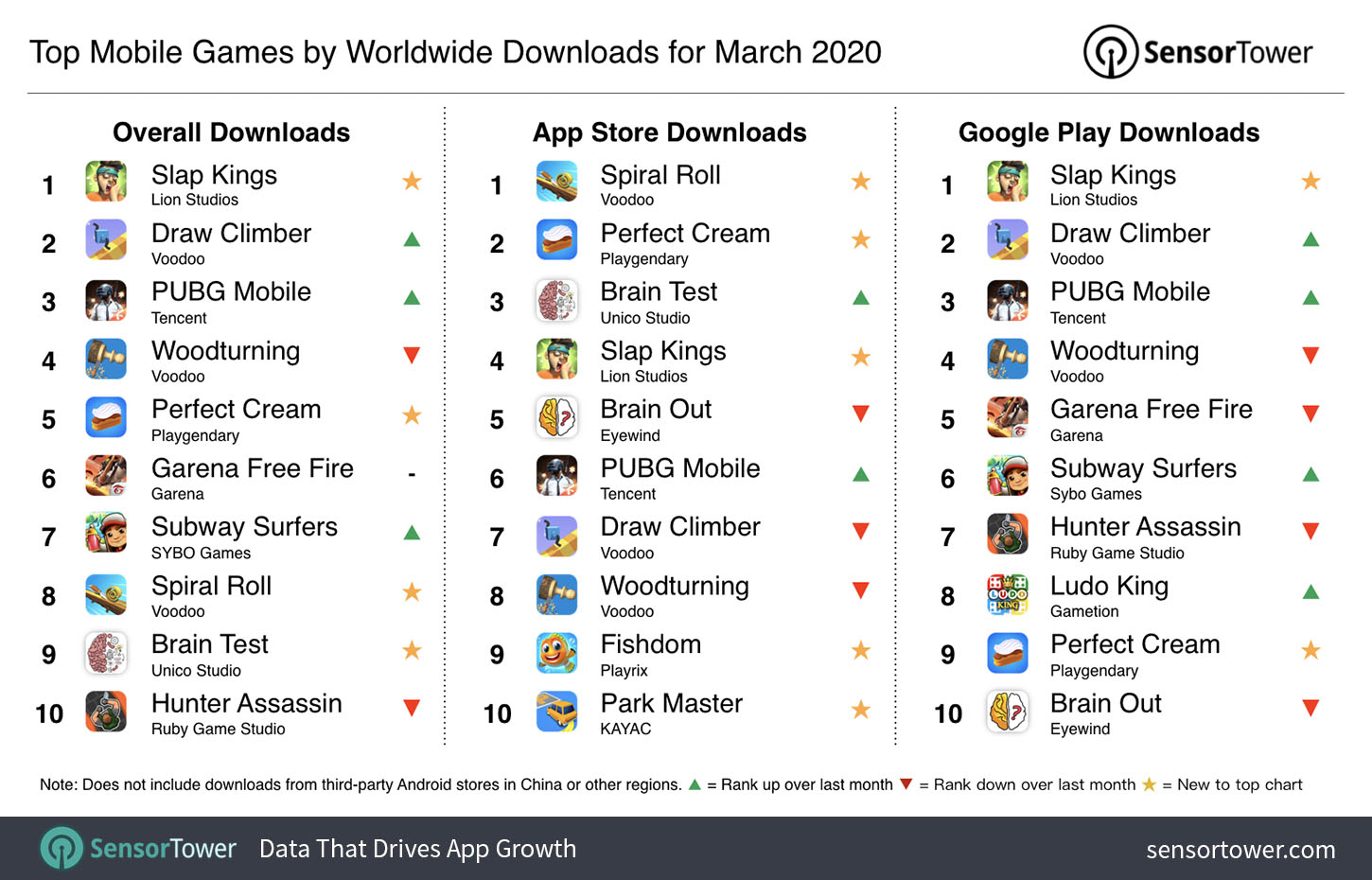Click the Perfect Cream icon in App Store Downloads
The width and height of the screenshot is (1372, 880).
556,240
